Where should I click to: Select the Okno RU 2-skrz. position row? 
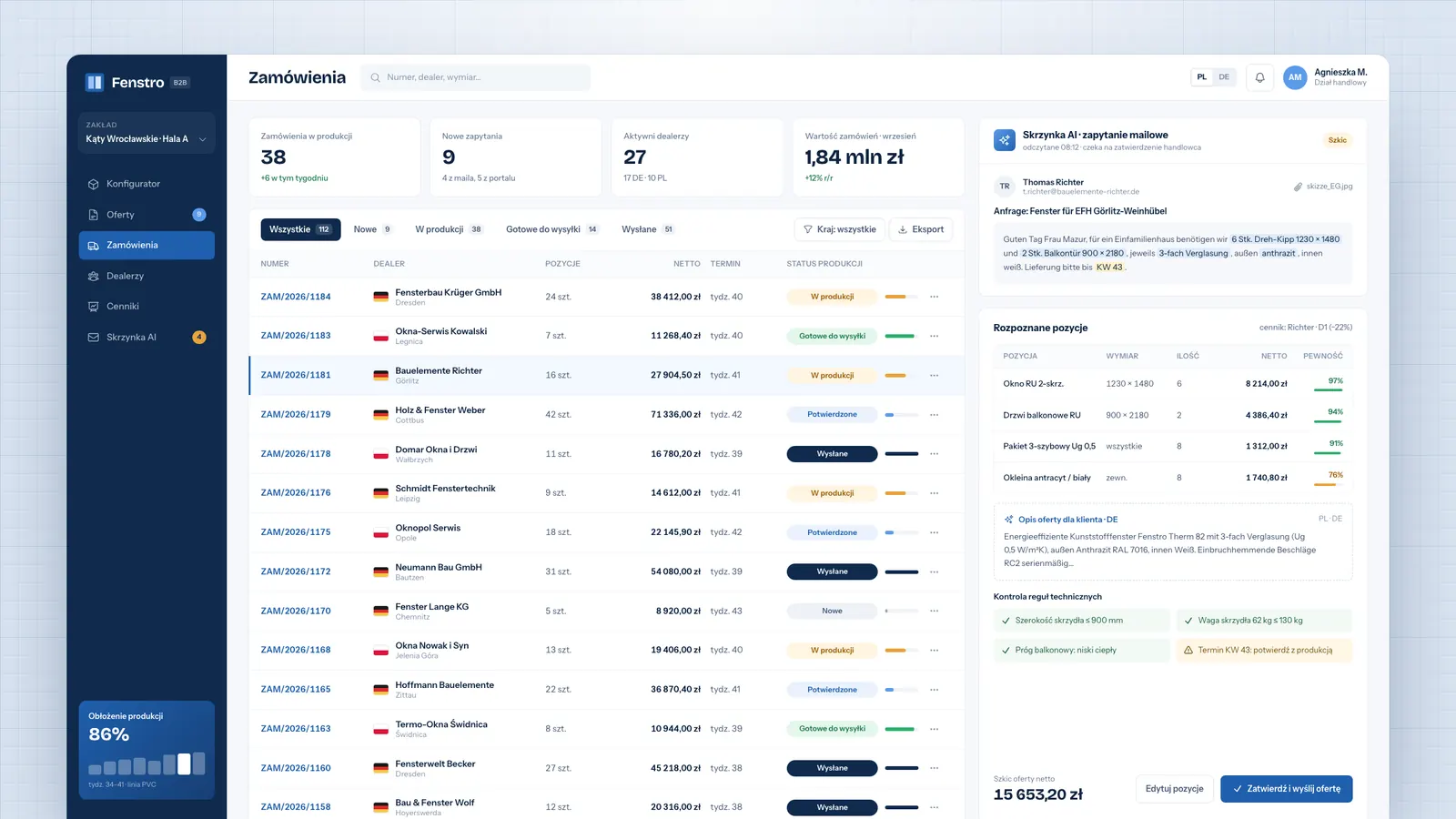1173,384
